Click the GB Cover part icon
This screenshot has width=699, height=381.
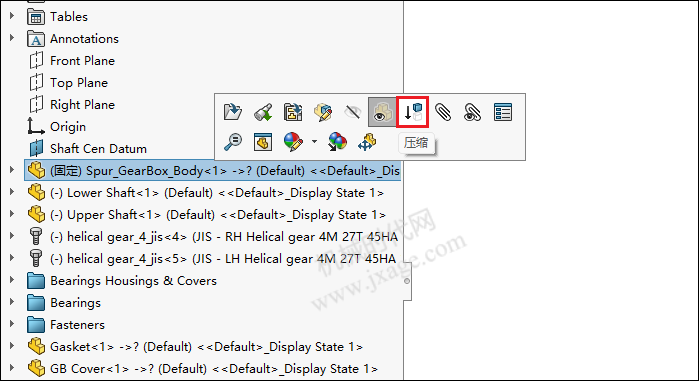[x=36, y=369]
